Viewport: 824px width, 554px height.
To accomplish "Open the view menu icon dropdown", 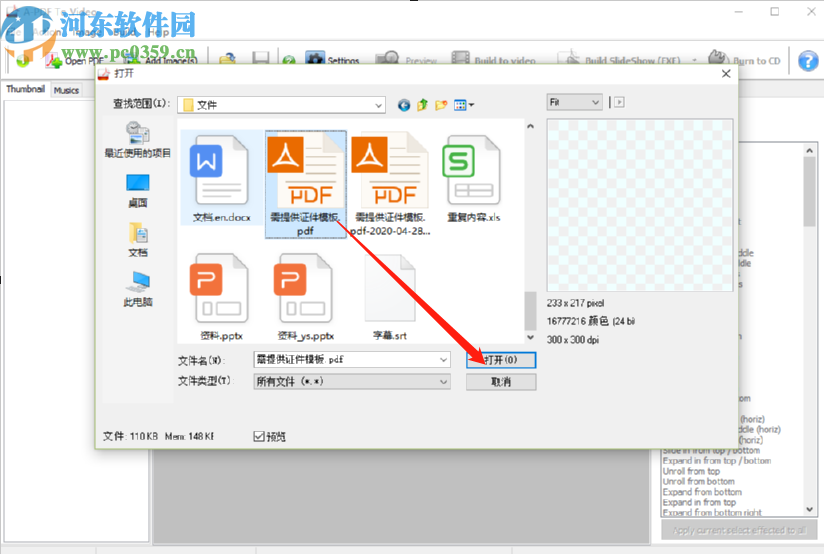I will (x=464, y=105).
